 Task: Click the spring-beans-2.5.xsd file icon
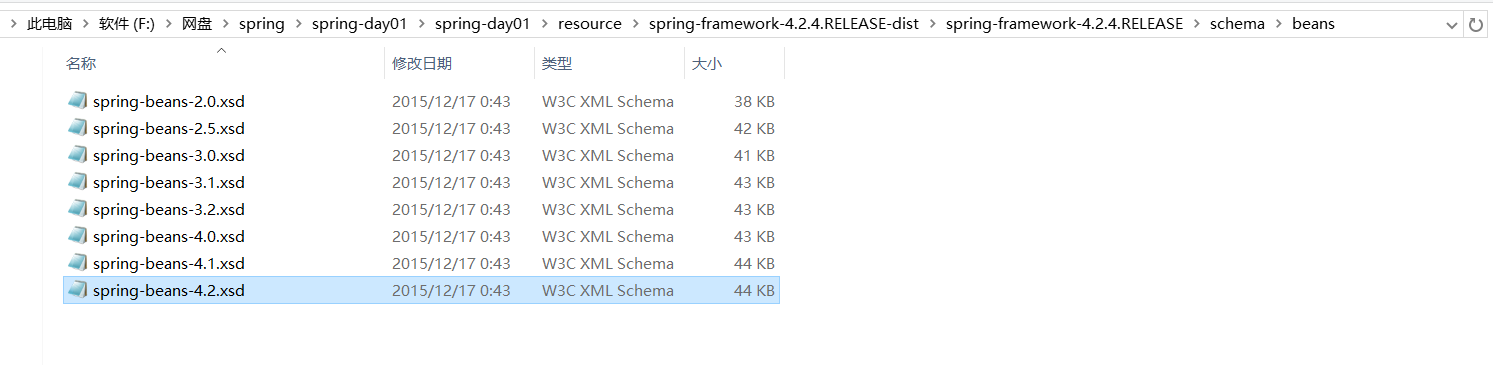click(77, 128)
